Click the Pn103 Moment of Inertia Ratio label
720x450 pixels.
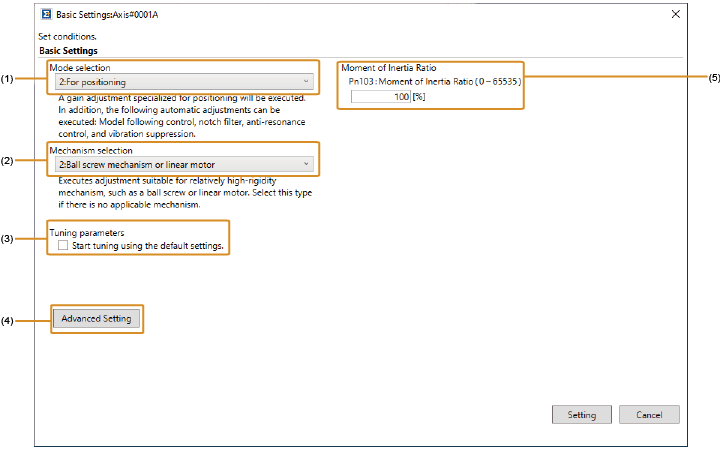(434, 80)
